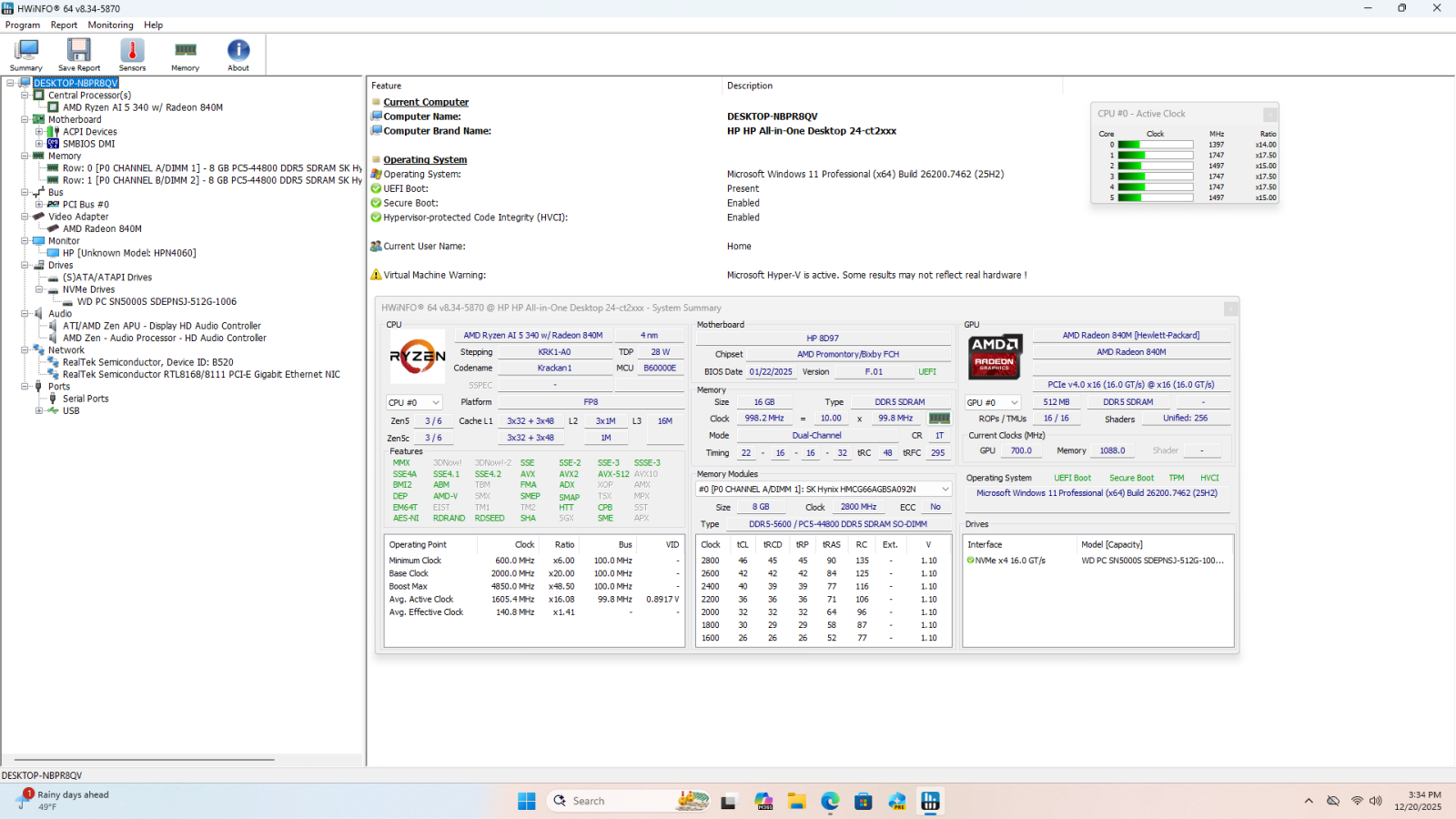Image resolution: width=1456 pixels, height=819 pixels.
Task: Click the Ryzen CPU logo
Action: 418,357
